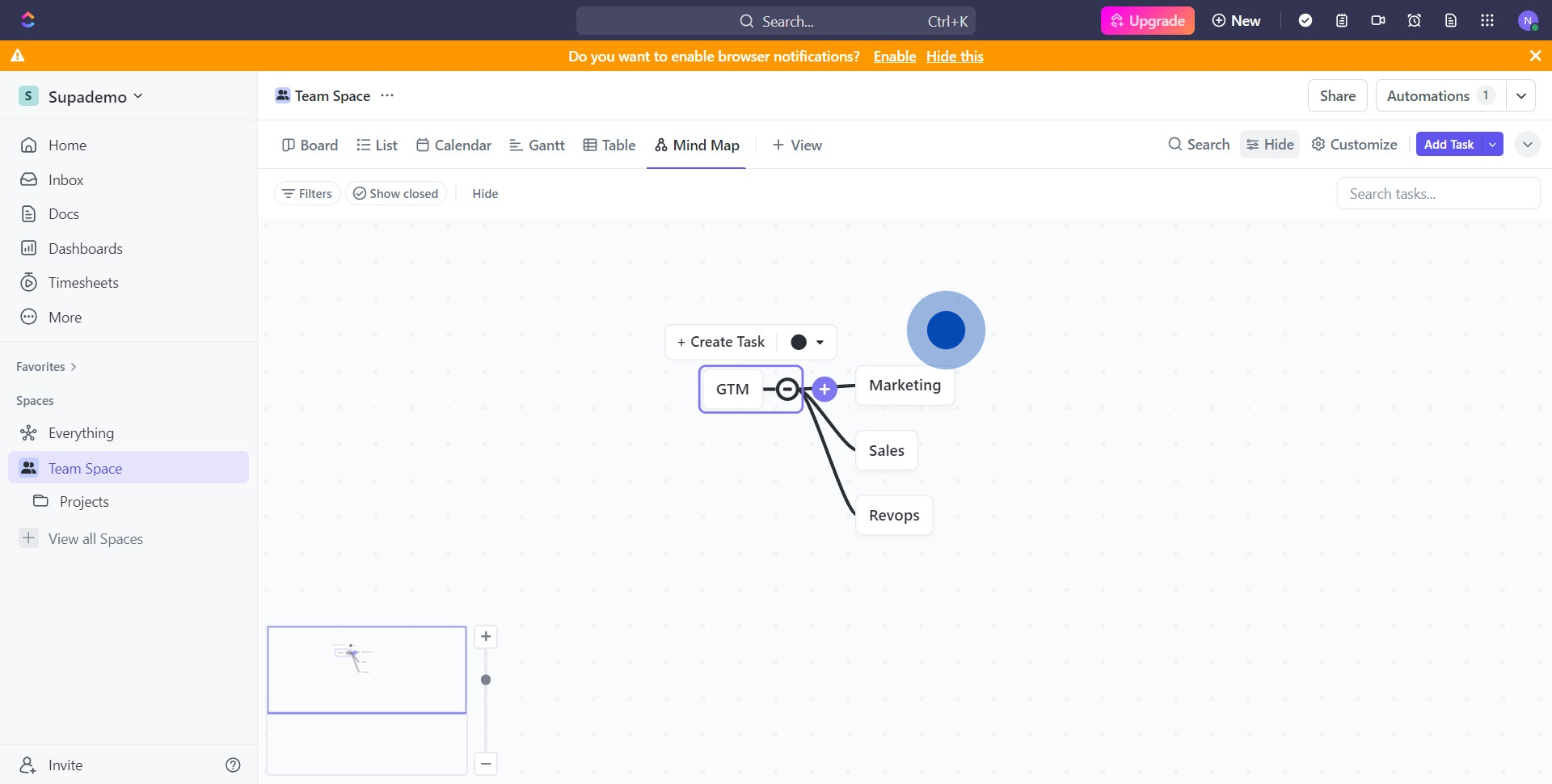Click the Enable notifications link

point(894,57)
